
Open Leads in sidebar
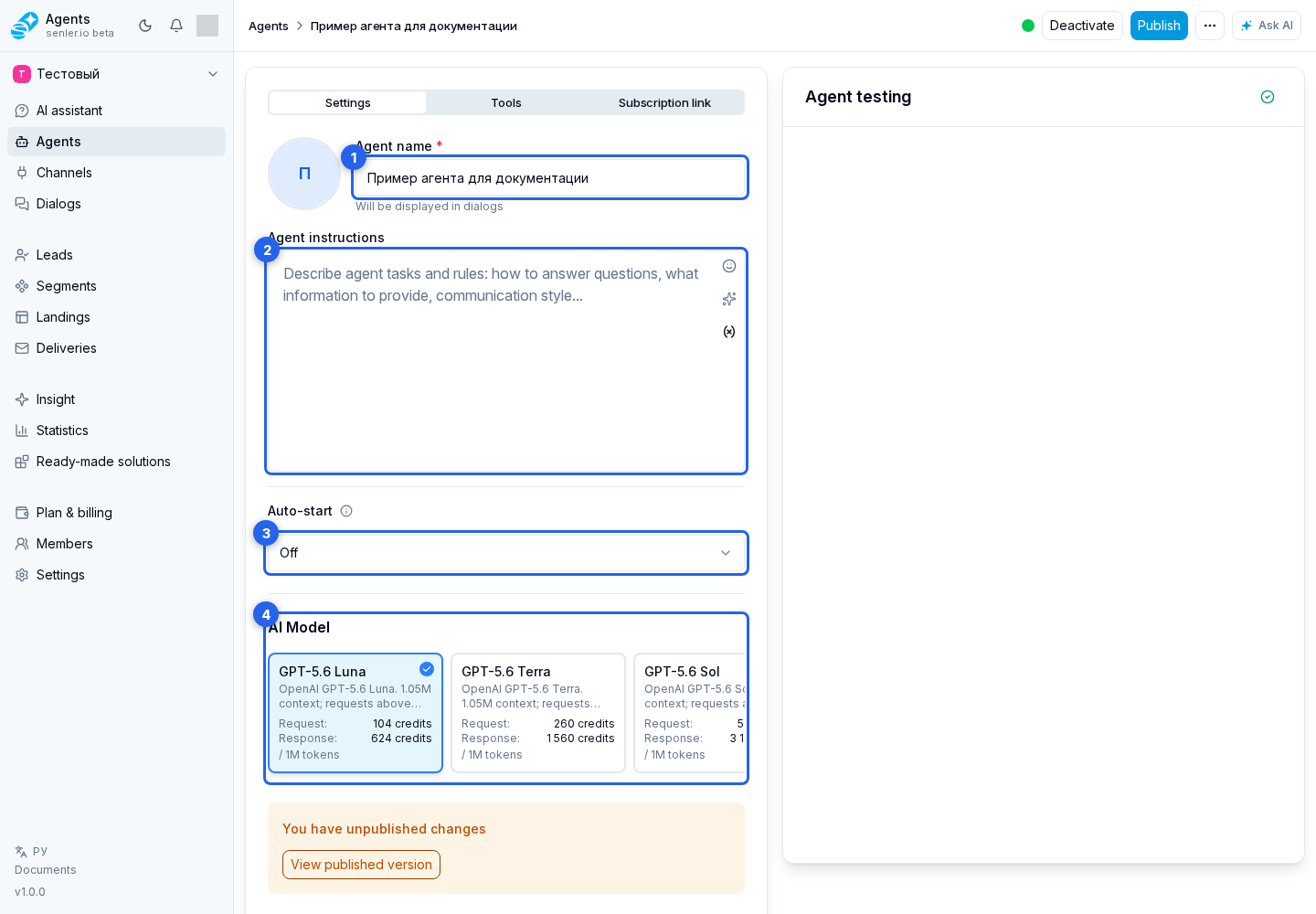coord(116,255)
